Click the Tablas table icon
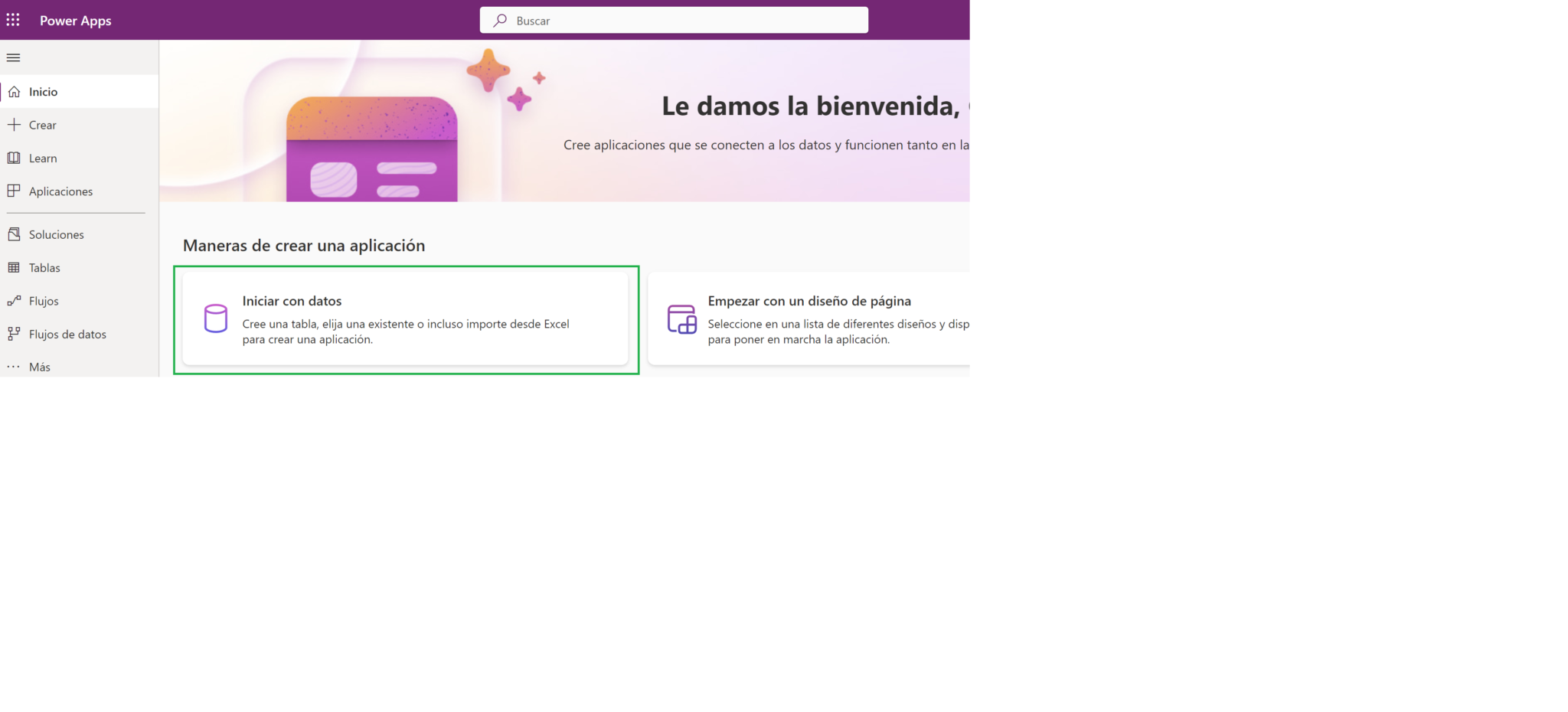1568x712 pixels. point(14,267)
